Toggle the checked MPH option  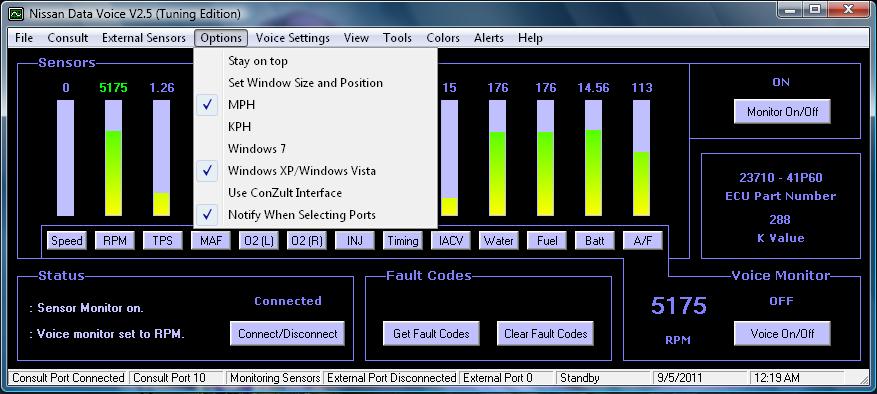(x=315, y=105)
